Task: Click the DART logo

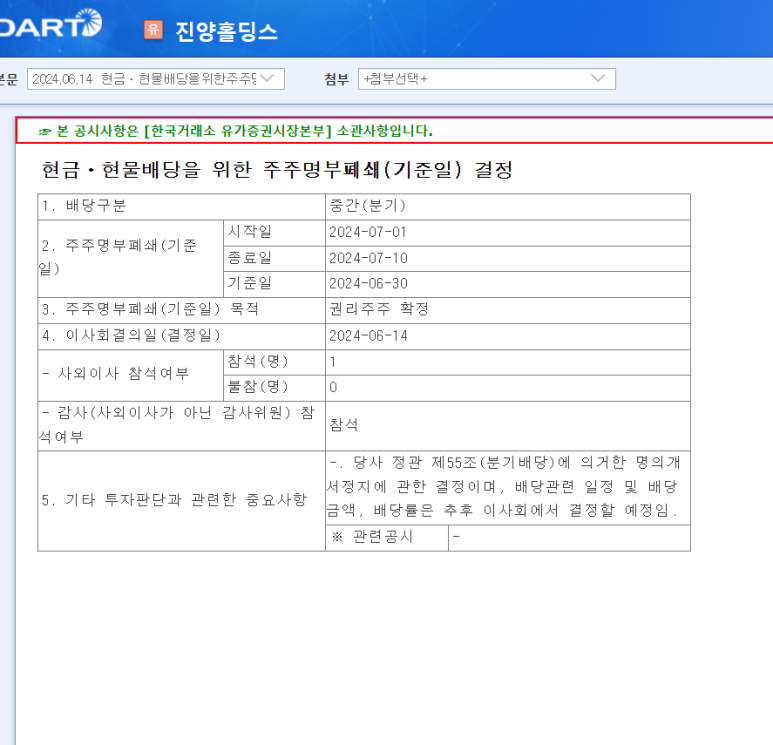Action: (50, 24)
